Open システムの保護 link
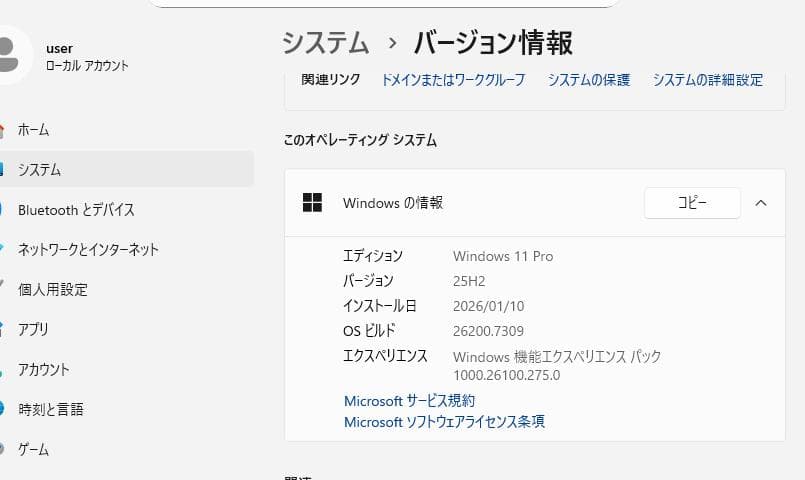Screen dimensions: 805x480 (x=589, y=80)
